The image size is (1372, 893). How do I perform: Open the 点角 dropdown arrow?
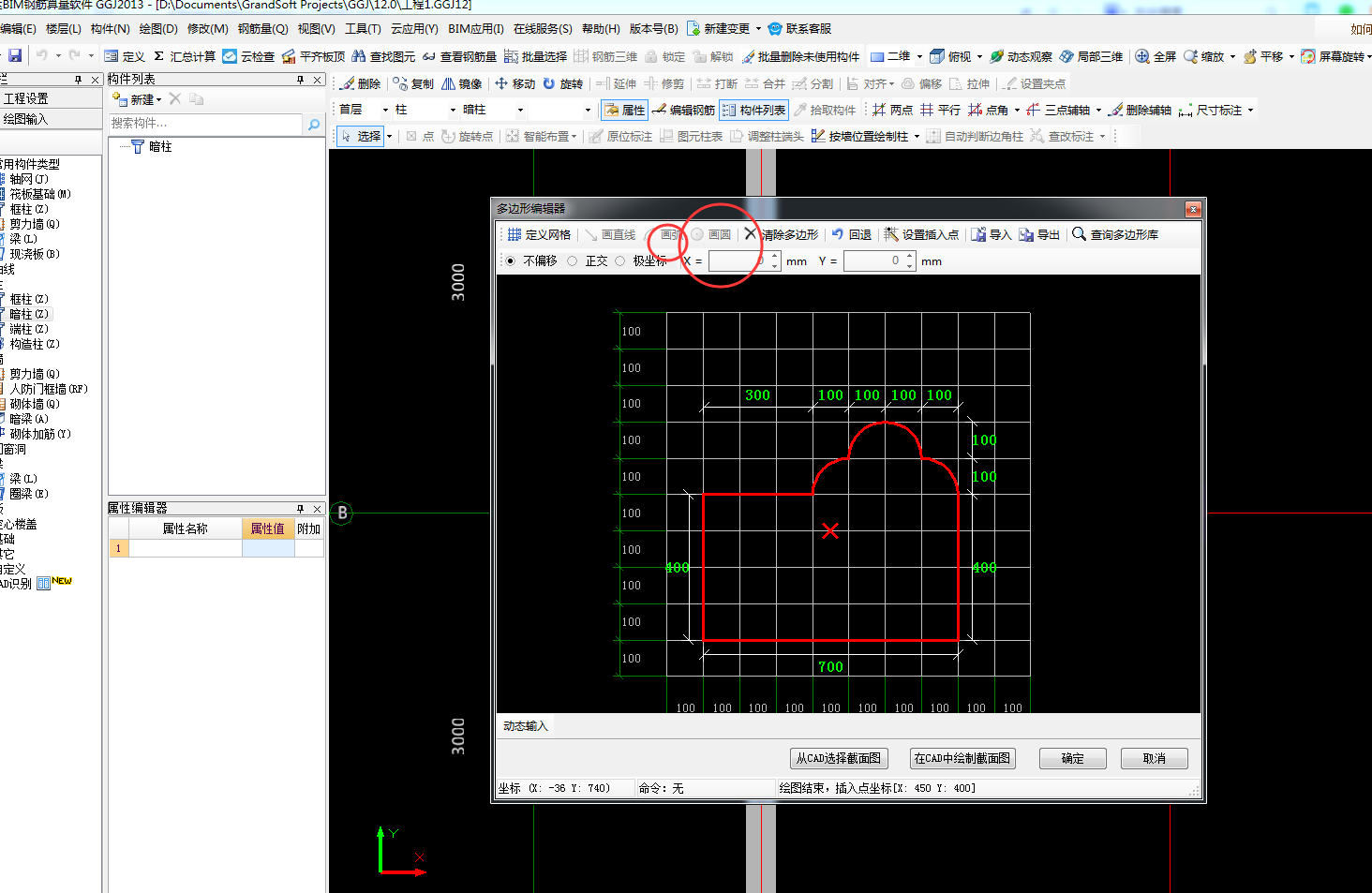coord(1017,110)
